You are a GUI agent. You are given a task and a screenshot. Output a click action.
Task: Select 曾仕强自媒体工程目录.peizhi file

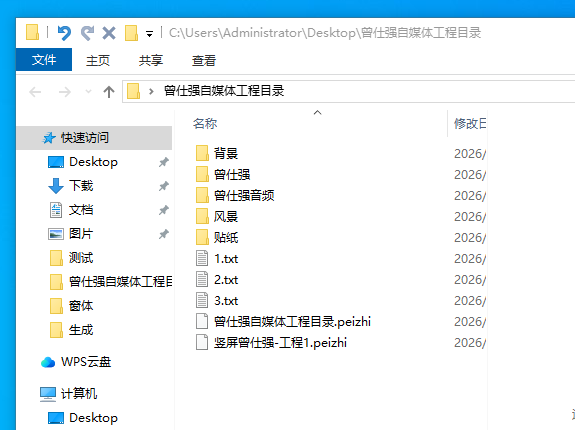click(292, 321)
